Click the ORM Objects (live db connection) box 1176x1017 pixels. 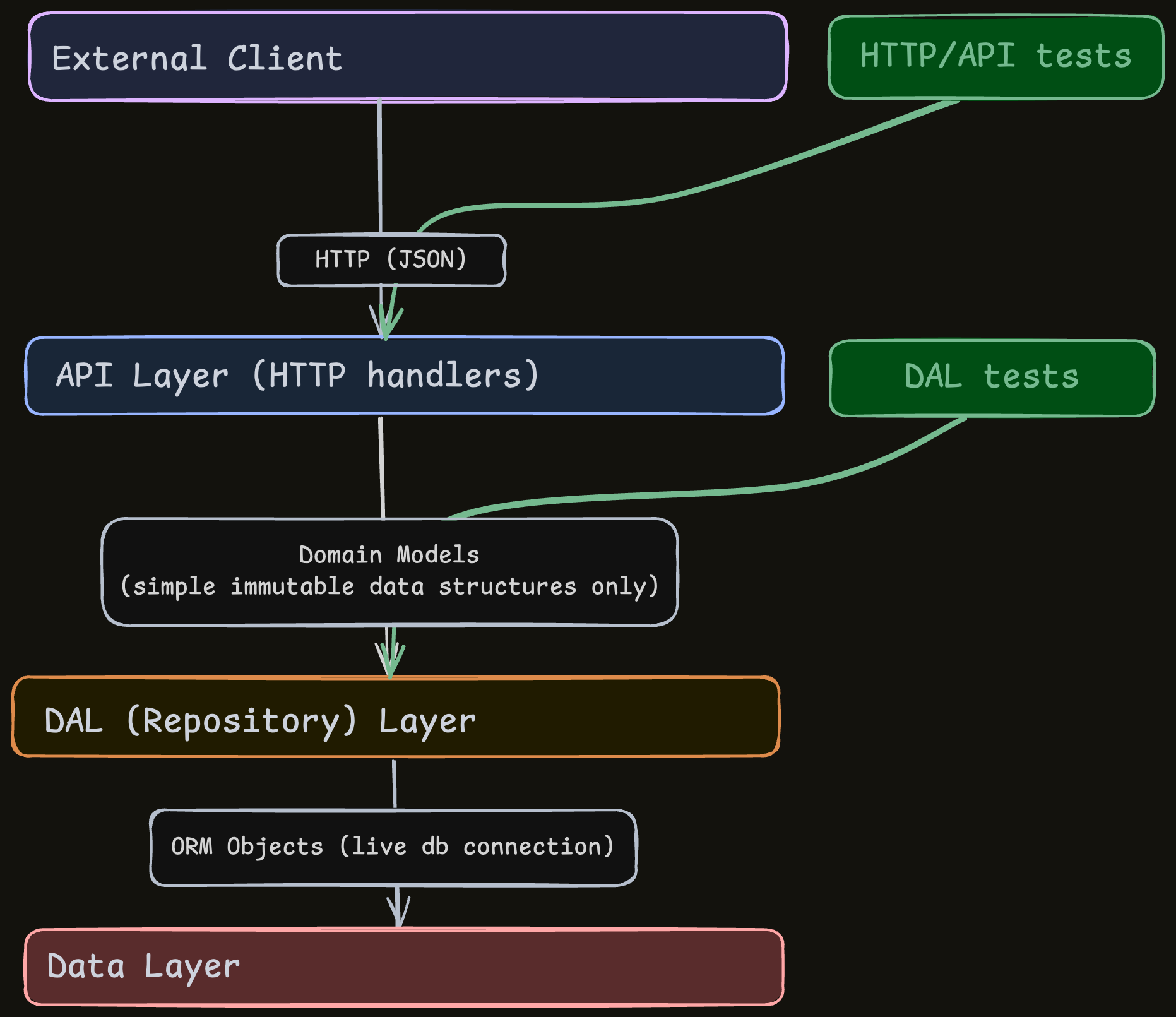pos(393,847)
